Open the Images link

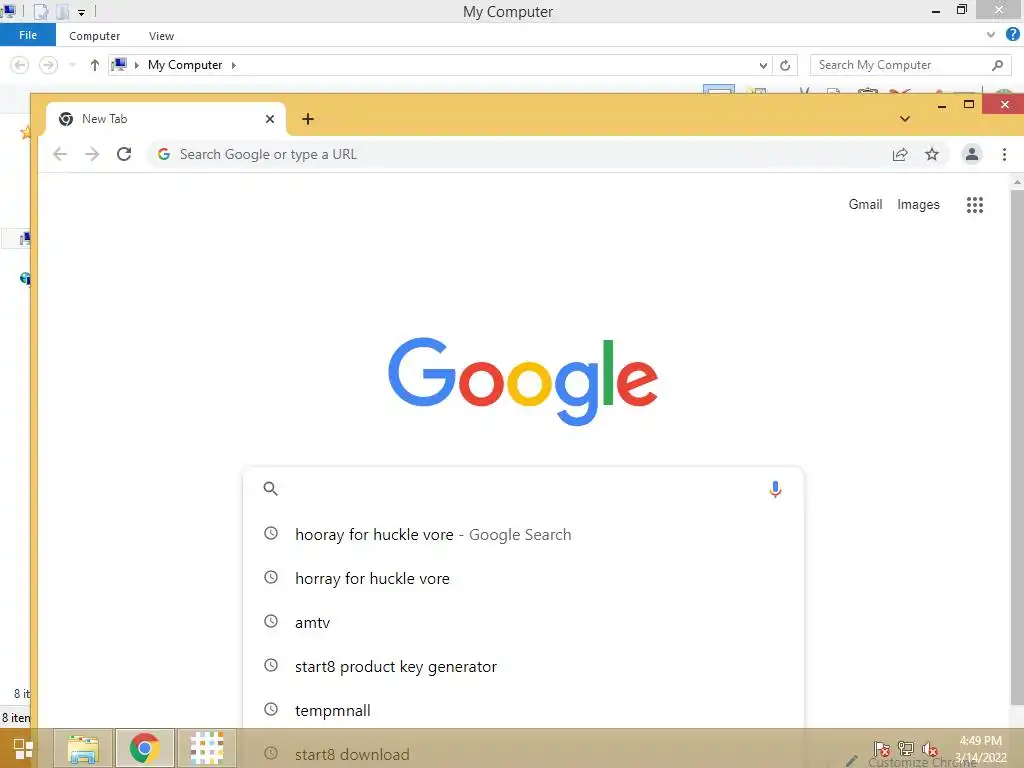pyautogui.click(x=918, y=204)
